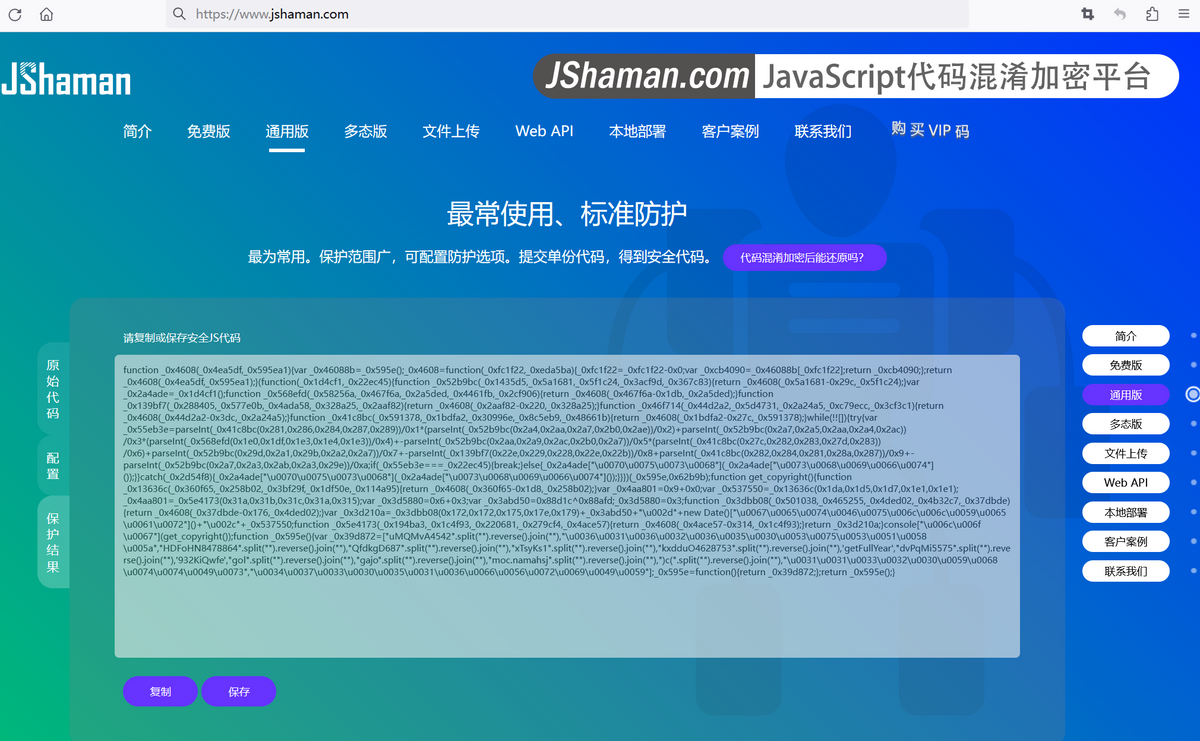Viewport: 1200px width, 741px height.
Task: Click the 复制 button
Action: [x=160, y=692]
